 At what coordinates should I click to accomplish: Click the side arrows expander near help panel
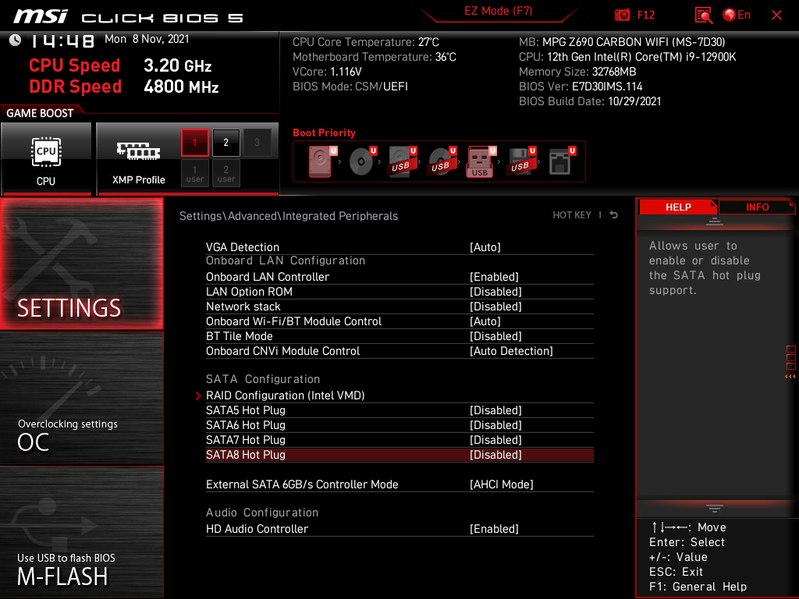click(790, 362)
